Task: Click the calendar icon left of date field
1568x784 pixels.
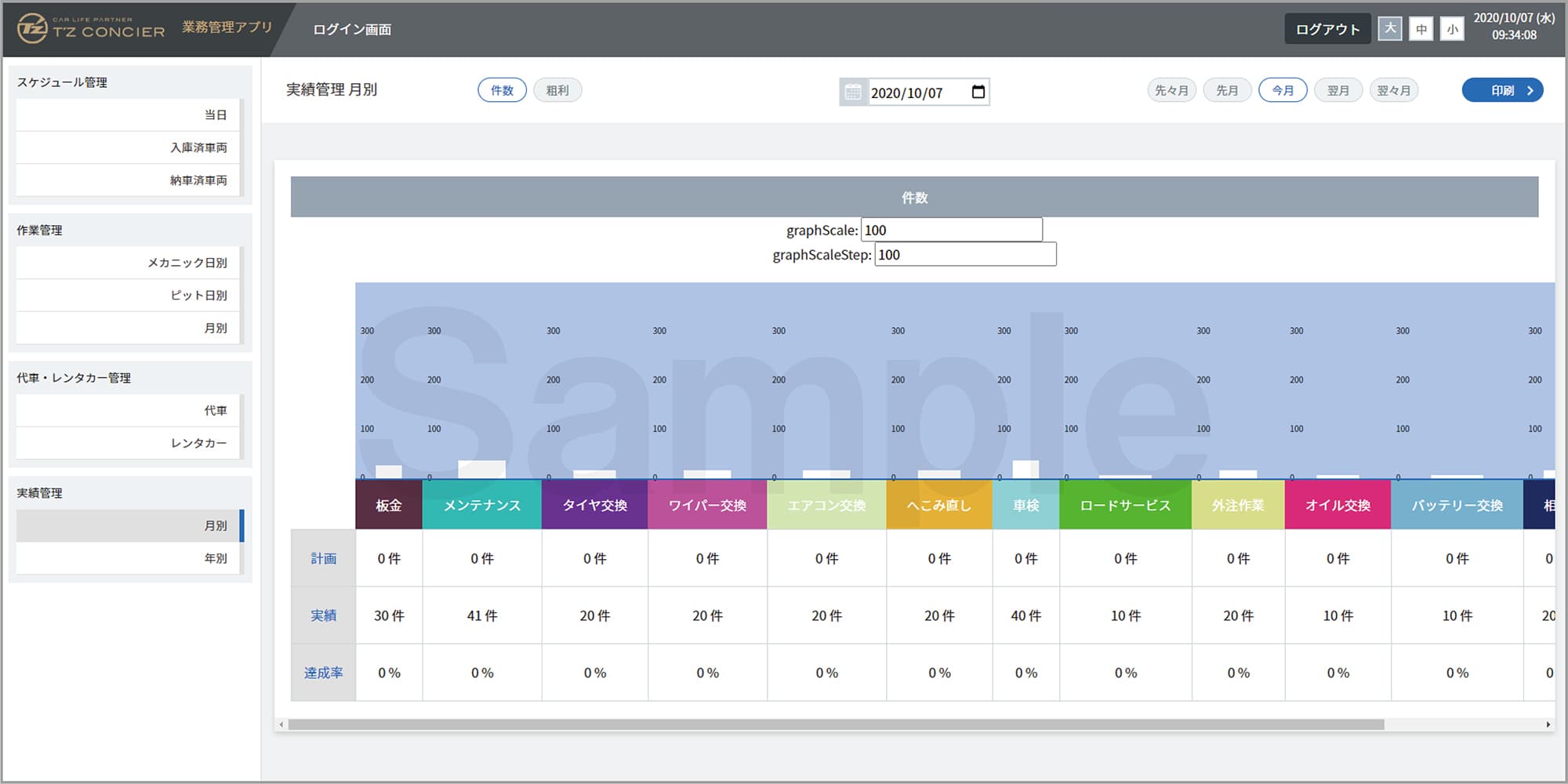Action: click(x=853, y=93)
